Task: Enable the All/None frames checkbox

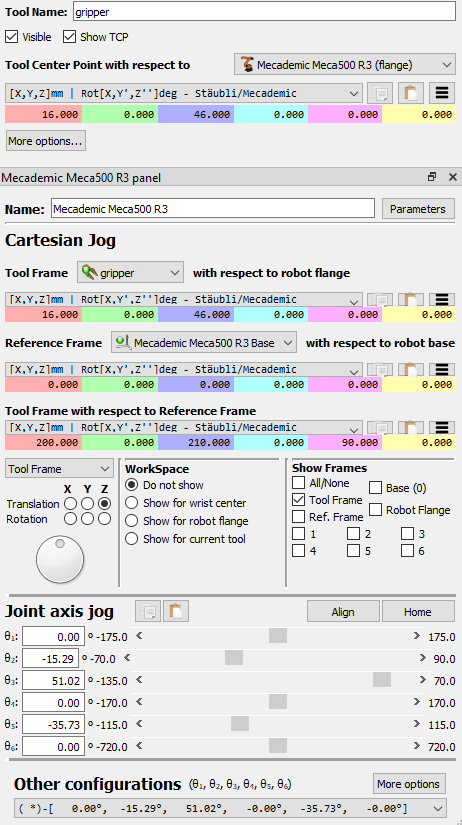Action: pos(298,482)
